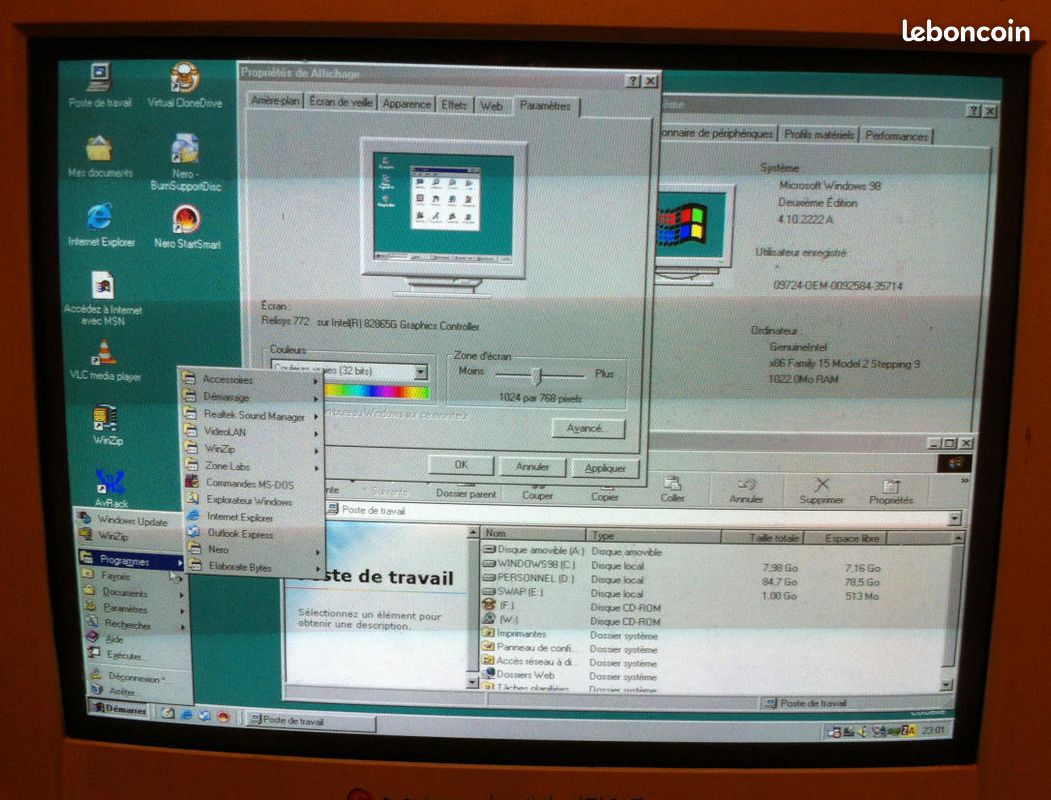The image size is (1051, 800).
Task: Open the WinZip desktop icon
Action: [107, 425]
